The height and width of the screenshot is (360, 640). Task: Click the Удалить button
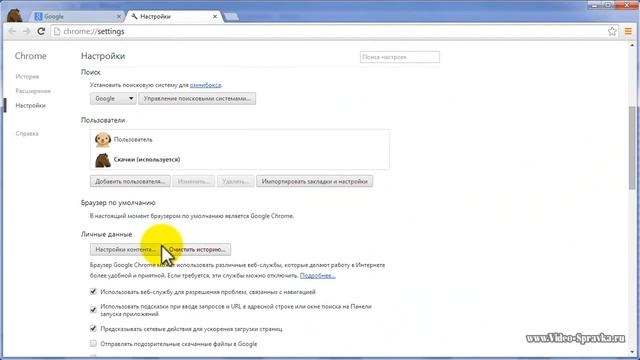(x=236, y=182)
